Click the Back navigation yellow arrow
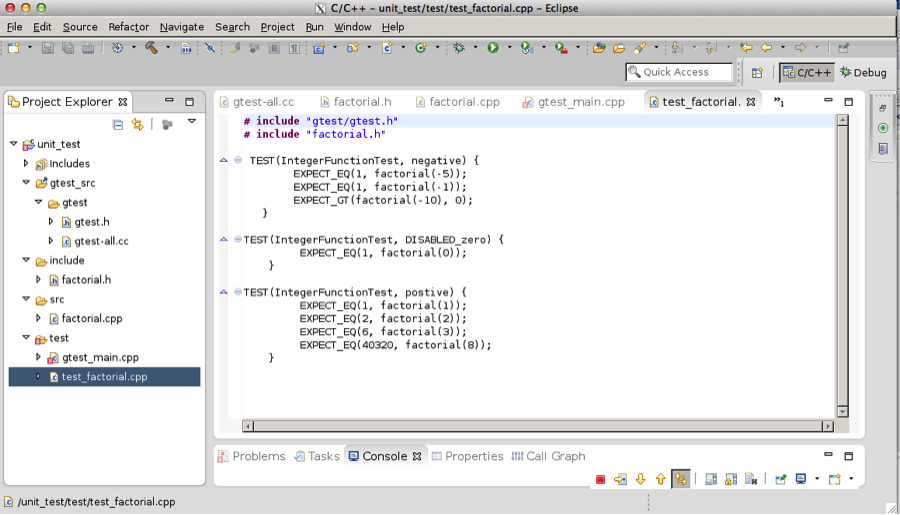 (x=766, y=48)
